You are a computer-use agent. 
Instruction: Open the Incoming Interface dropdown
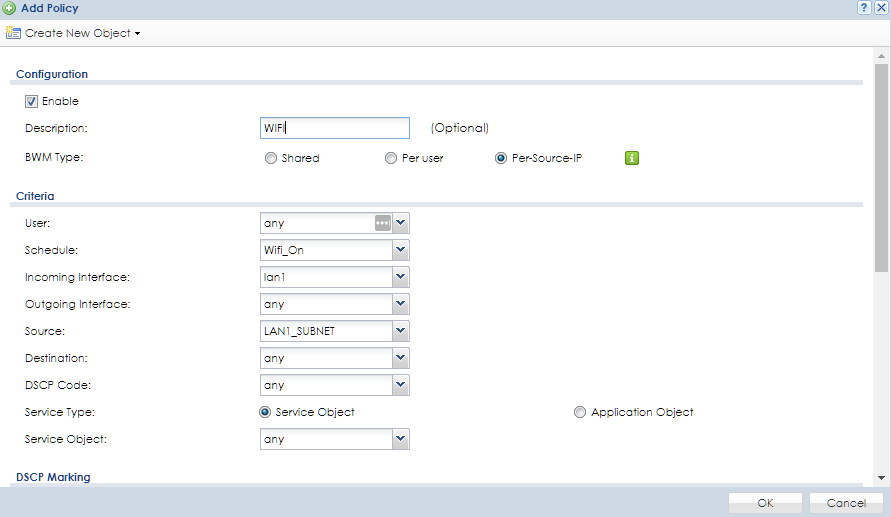400,277
